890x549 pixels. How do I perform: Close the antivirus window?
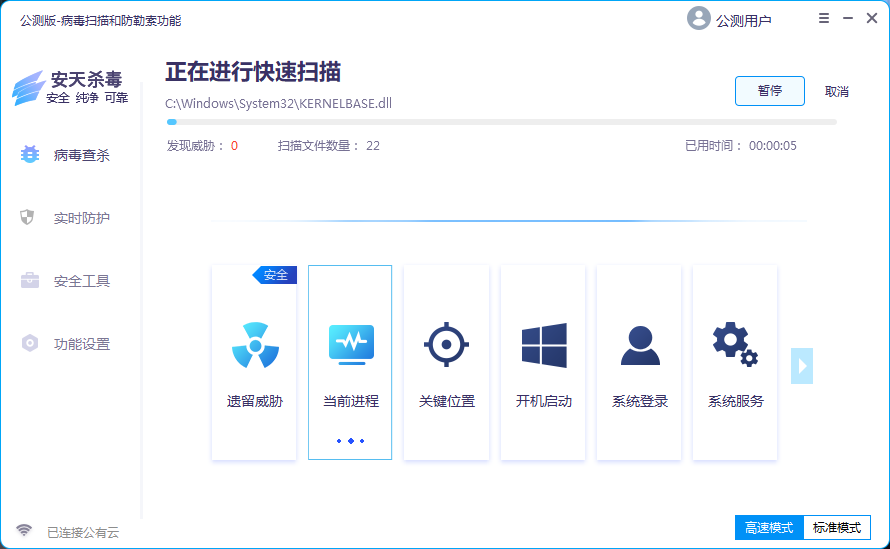872,19
